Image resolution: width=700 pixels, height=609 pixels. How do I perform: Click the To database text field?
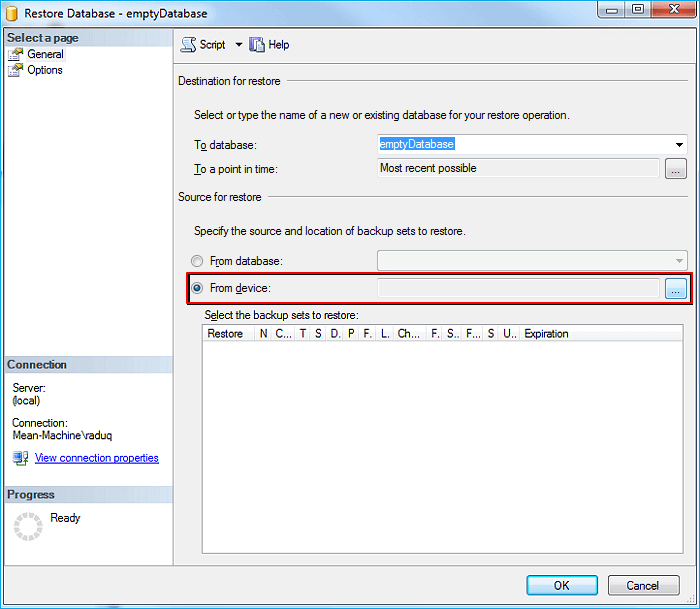click(x=525, y=145)
